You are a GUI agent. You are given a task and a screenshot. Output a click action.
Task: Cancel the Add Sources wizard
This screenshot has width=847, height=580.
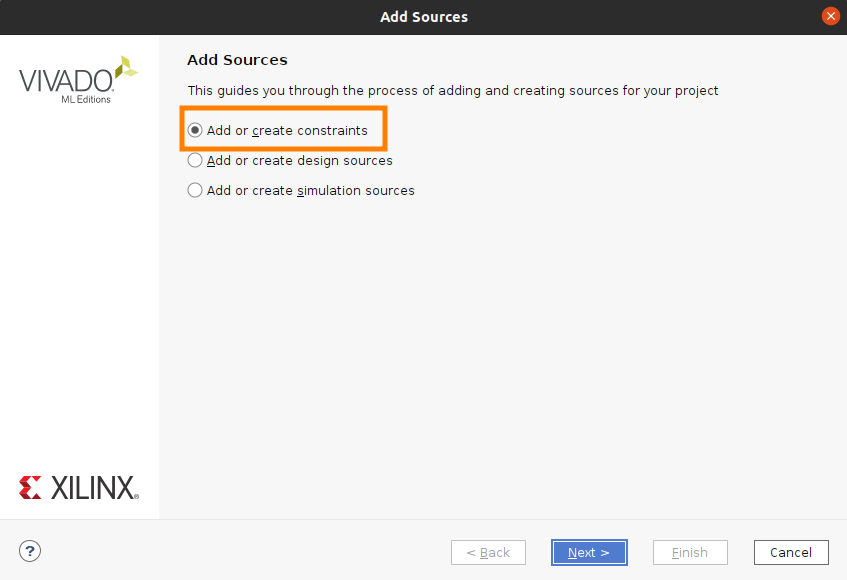click(791, 552)
